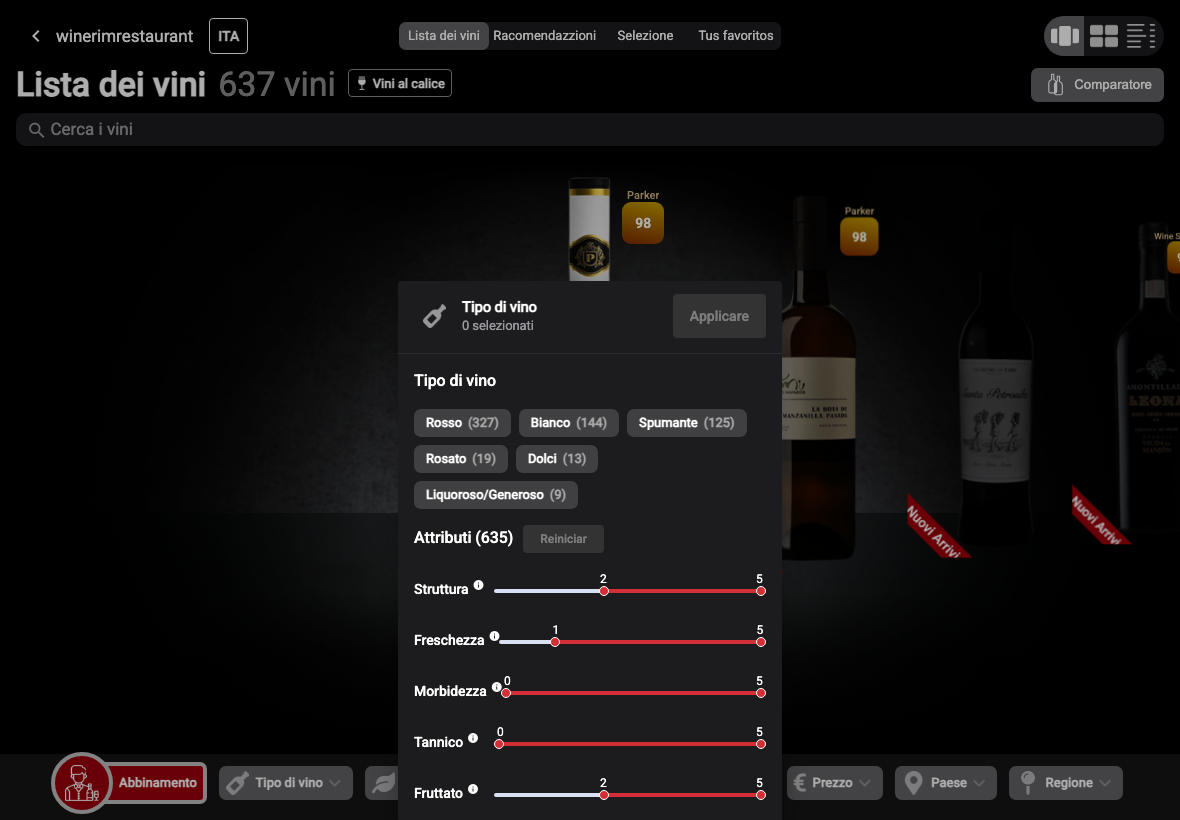Show info for Tannico attribute
The width and height of the screenshot is (1180, 820).
click(473, 738)
